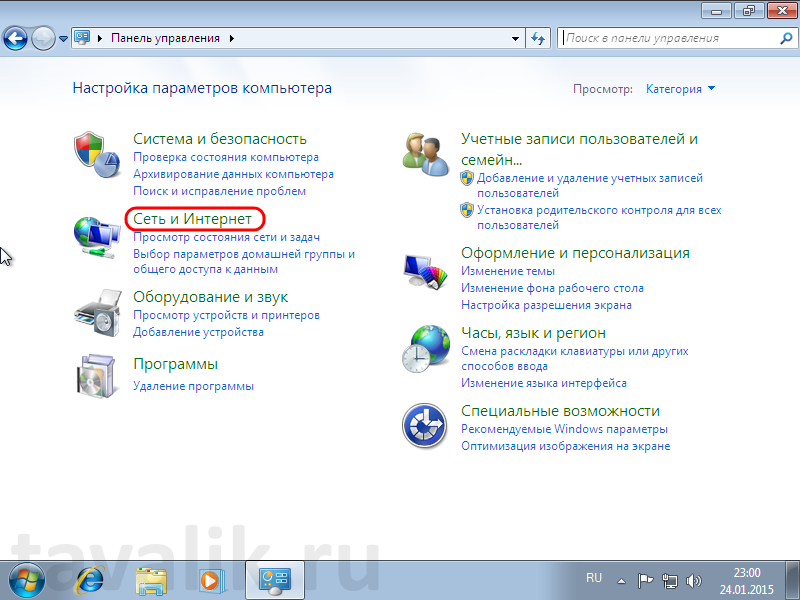The width and height of the screenshot is (800, 600).
Task: Click the Forward navigation arrow button
Action: [43, 38]
